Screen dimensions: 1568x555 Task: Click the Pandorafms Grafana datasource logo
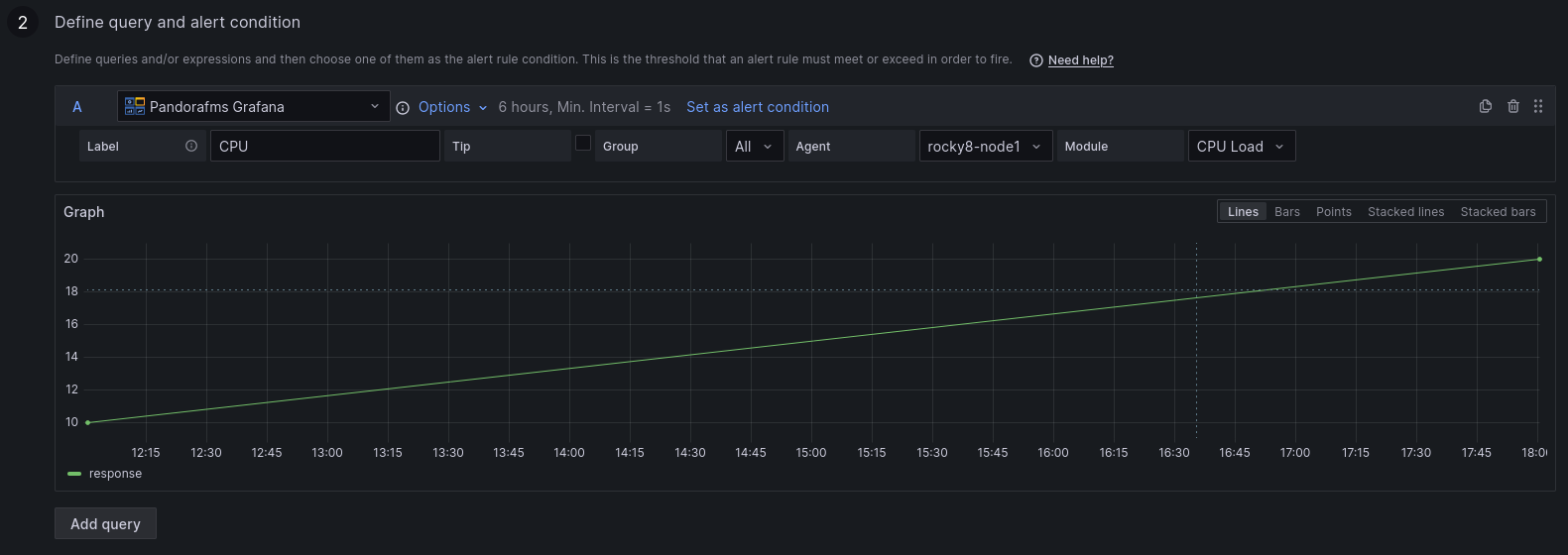pyautogui.click(x=135, y=106)
